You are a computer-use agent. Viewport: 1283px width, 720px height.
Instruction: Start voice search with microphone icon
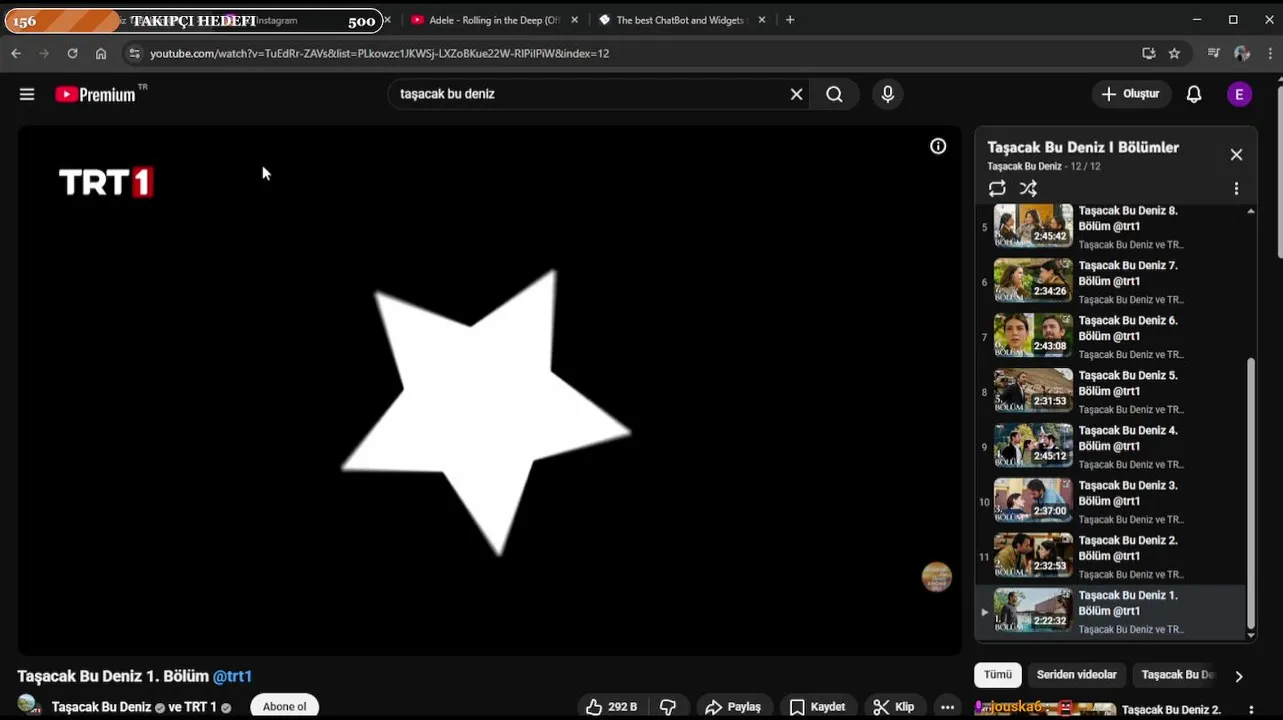(x=887, y=94)
